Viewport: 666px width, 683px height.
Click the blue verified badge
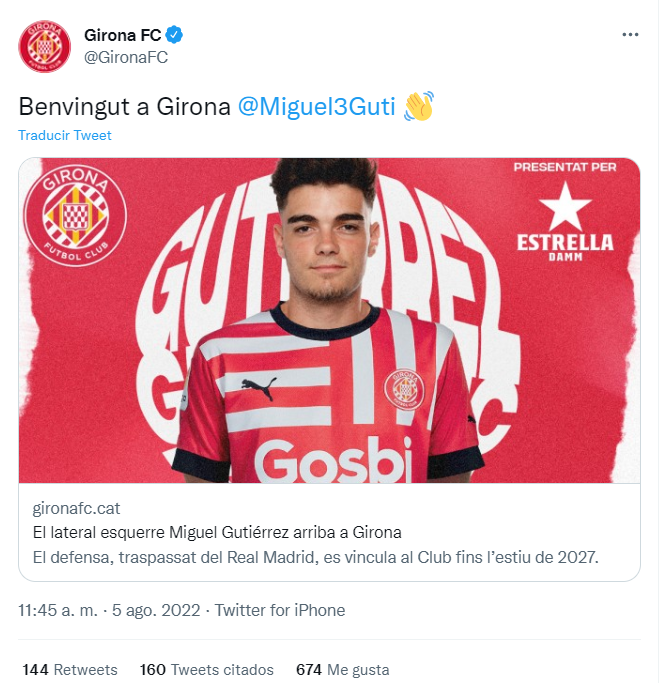click(174, 36)
